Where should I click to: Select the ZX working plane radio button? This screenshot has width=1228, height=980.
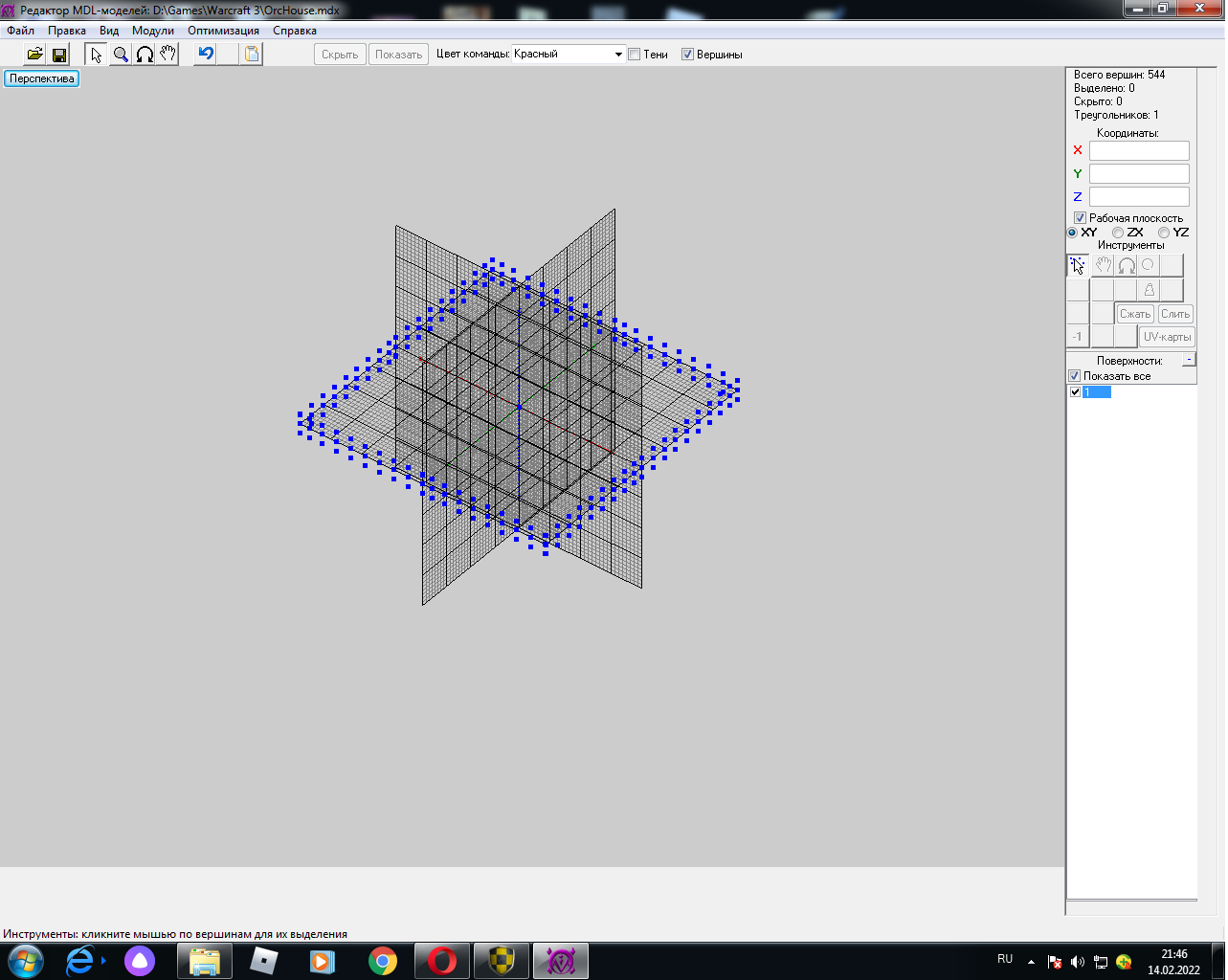1118,233
